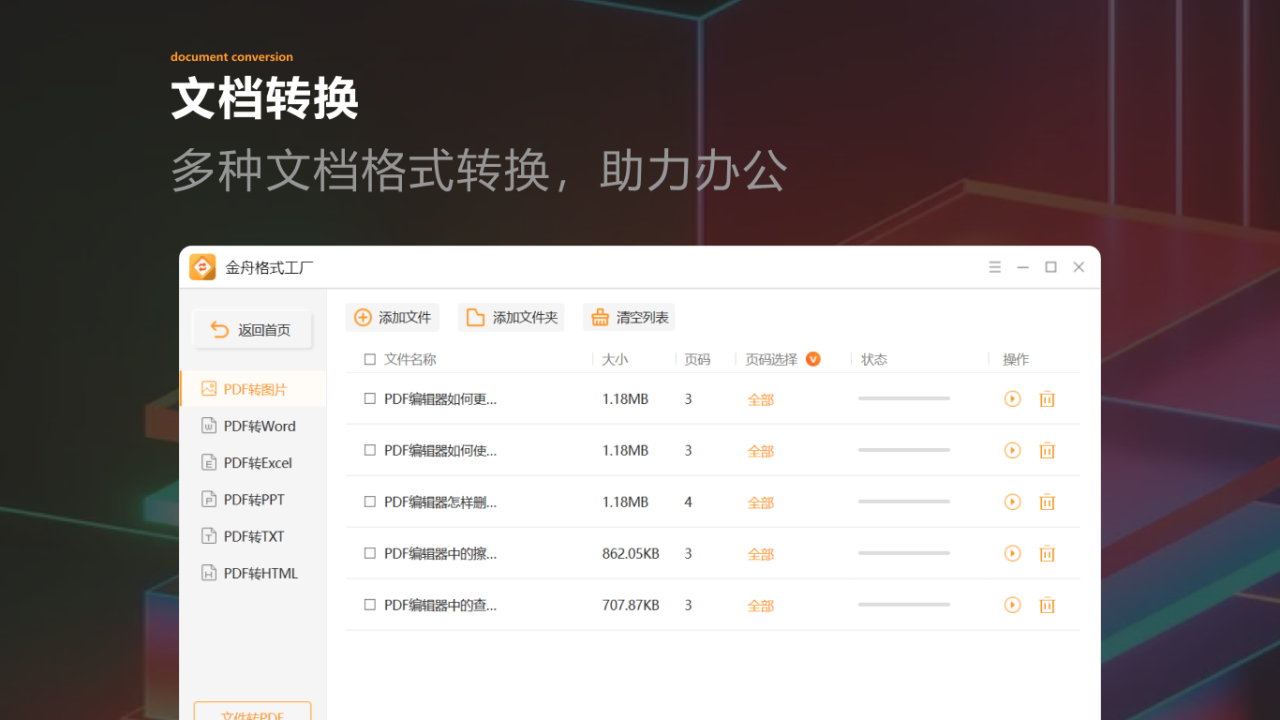
Task: Add files via the 添加文件 plus icon
Action: click(364, 317)
